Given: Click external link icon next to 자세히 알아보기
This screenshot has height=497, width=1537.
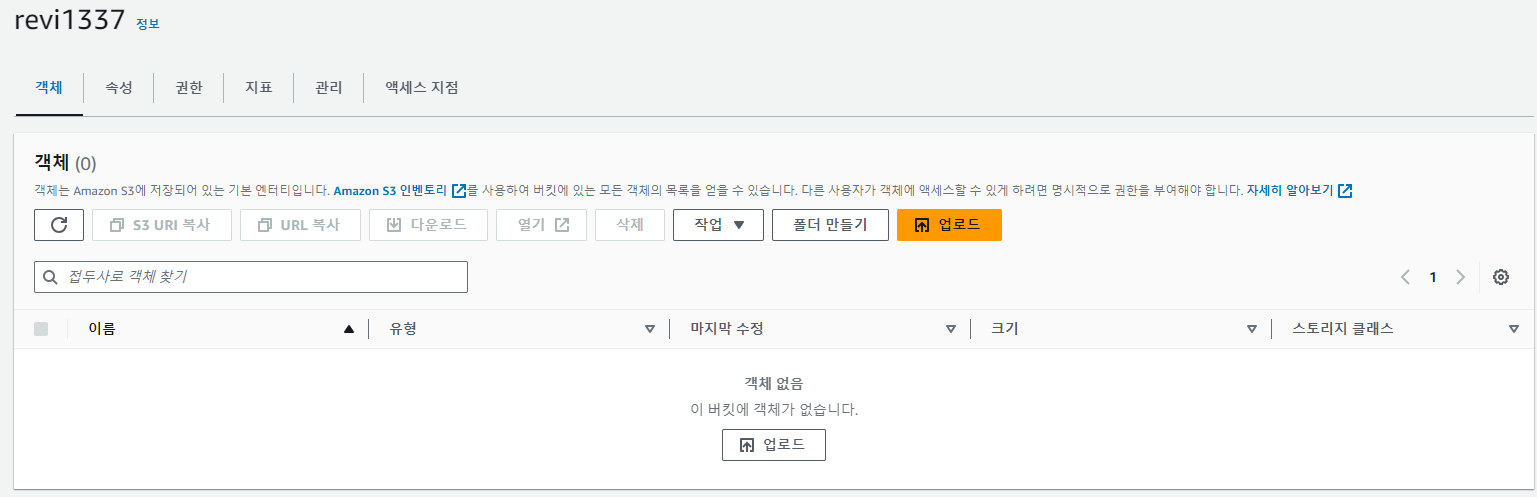Looking at the screenshot, I should tap(1345, 190).
